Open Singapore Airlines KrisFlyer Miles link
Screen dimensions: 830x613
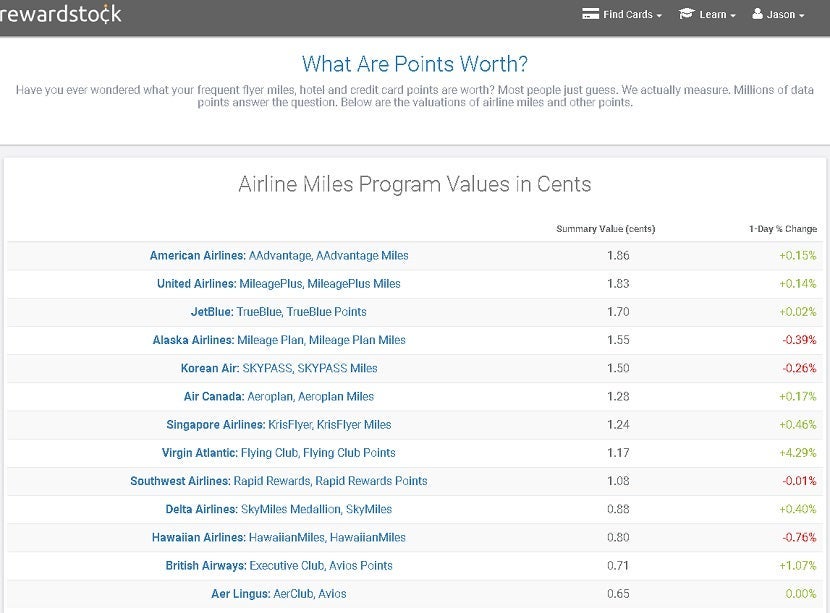point(279,425)
